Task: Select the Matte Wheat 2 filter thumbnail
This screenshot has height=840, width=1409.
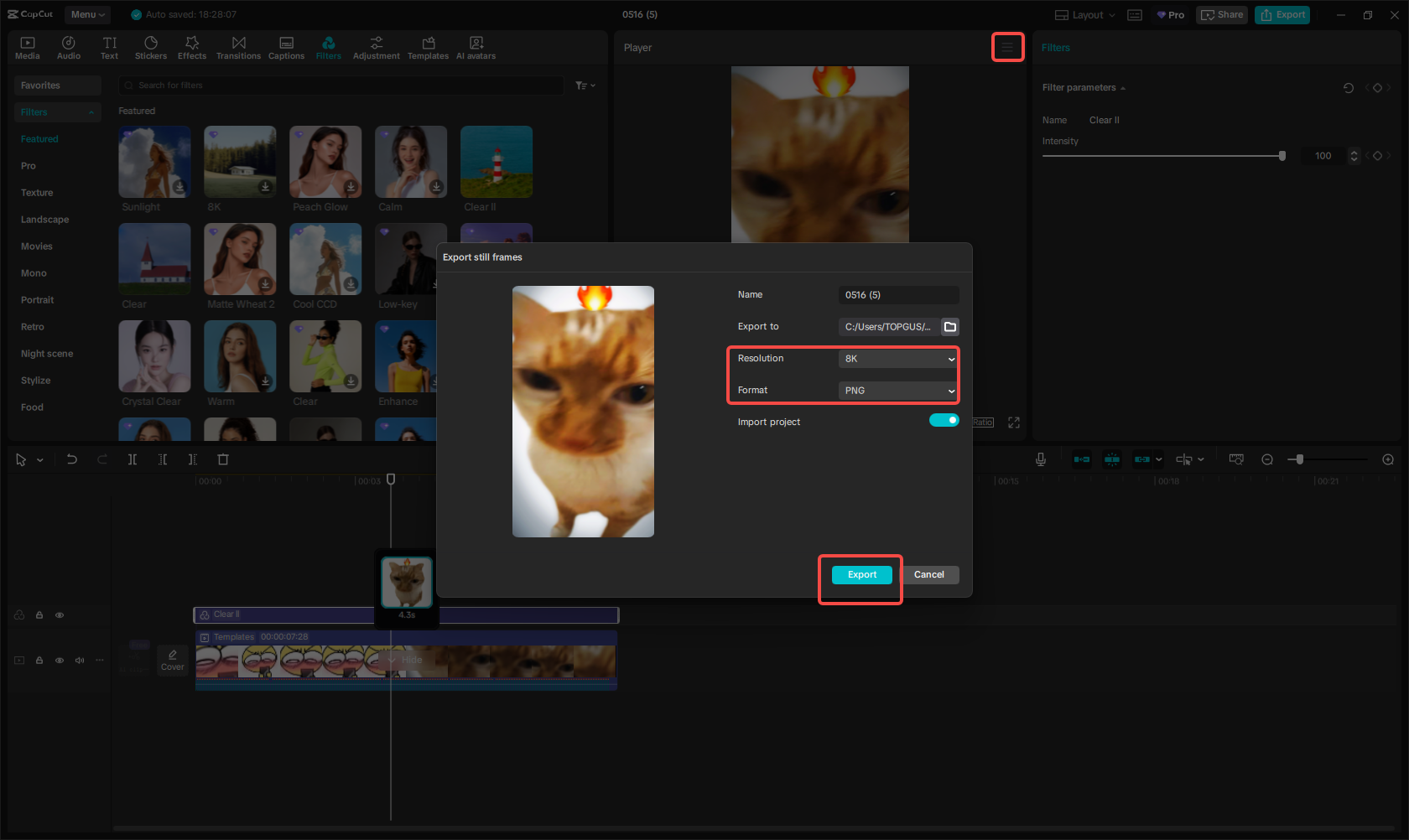Action: [x=240, y=259]
